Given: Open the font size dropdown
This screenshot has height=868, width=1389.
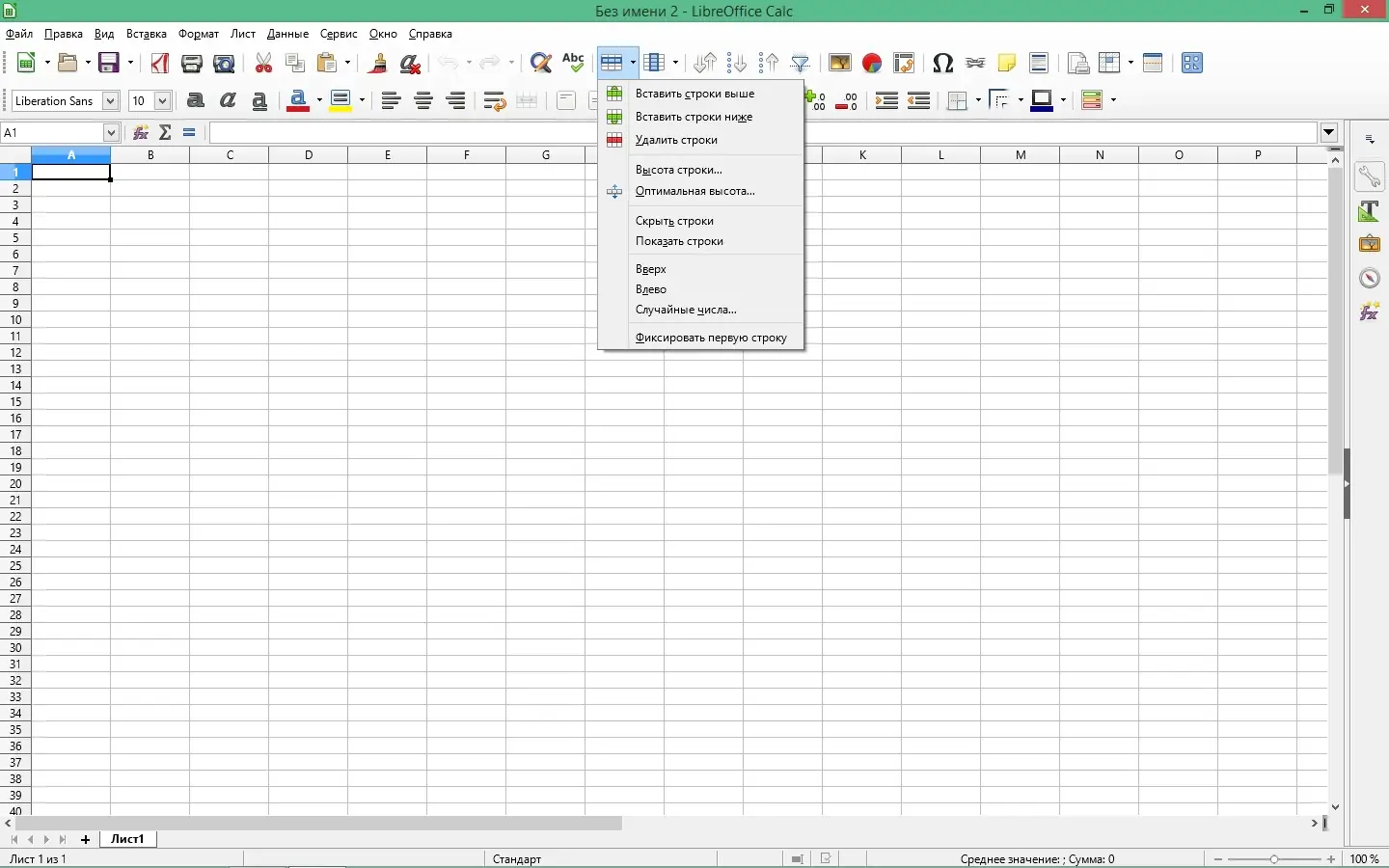Looking at the screenshot, I should point(162,101).
